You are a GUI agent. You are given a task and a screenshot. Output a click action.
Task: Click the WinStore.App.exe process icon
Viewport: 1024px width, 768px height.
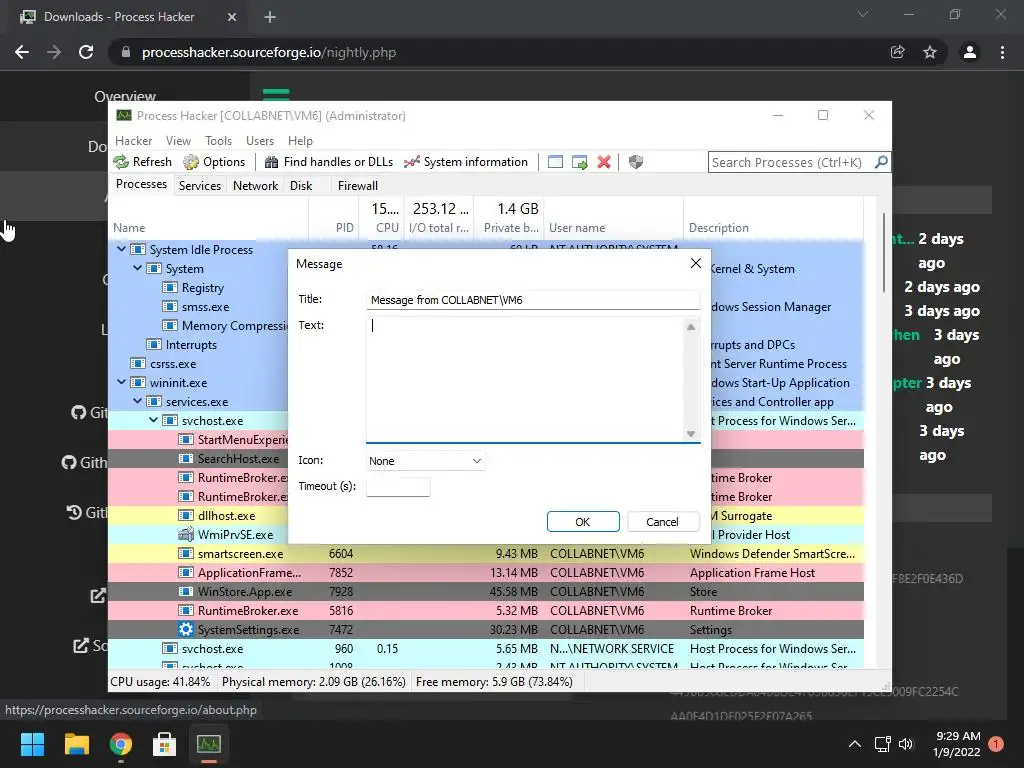[186, 592]
